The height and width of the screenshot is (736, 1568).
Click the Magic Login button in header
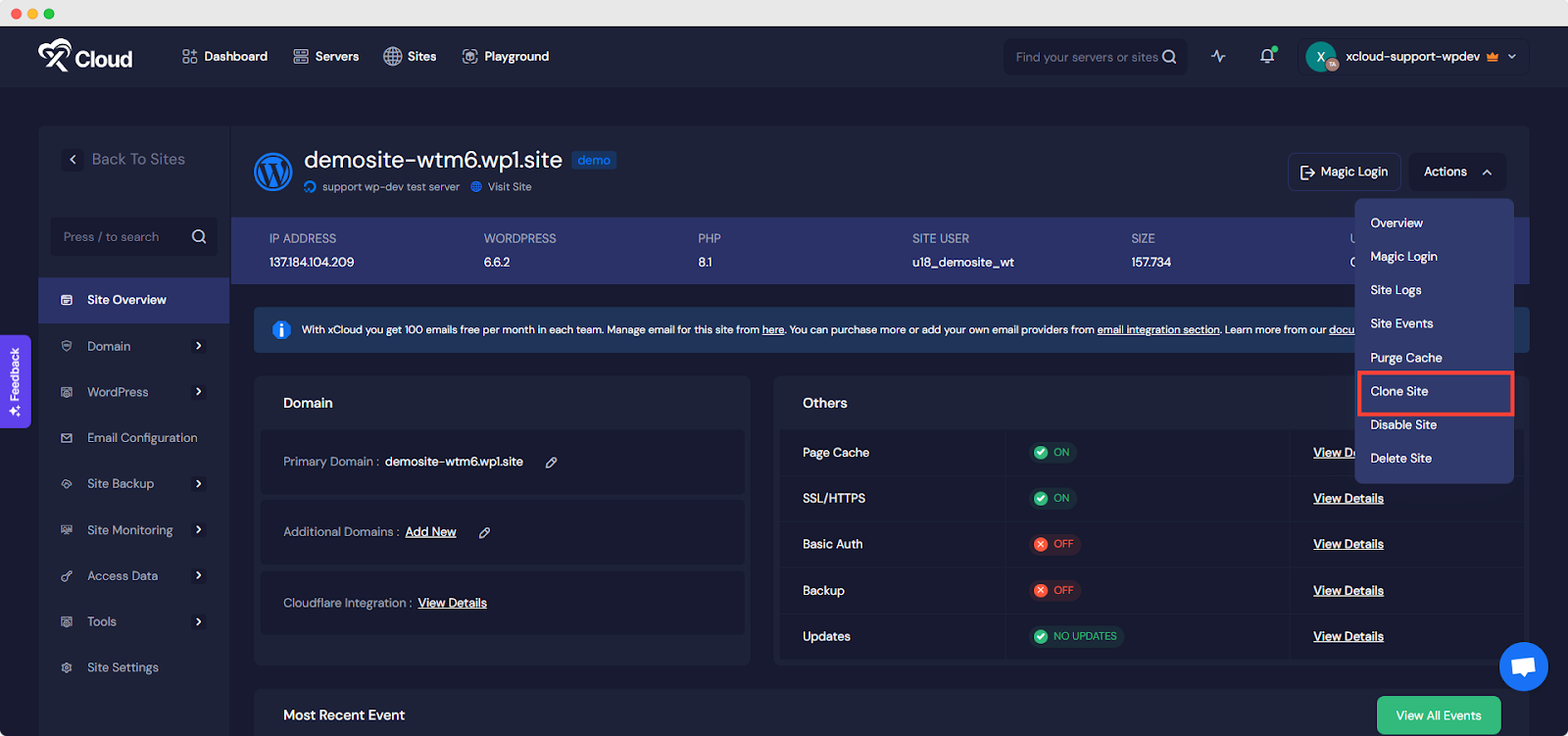pos(1344,172)
